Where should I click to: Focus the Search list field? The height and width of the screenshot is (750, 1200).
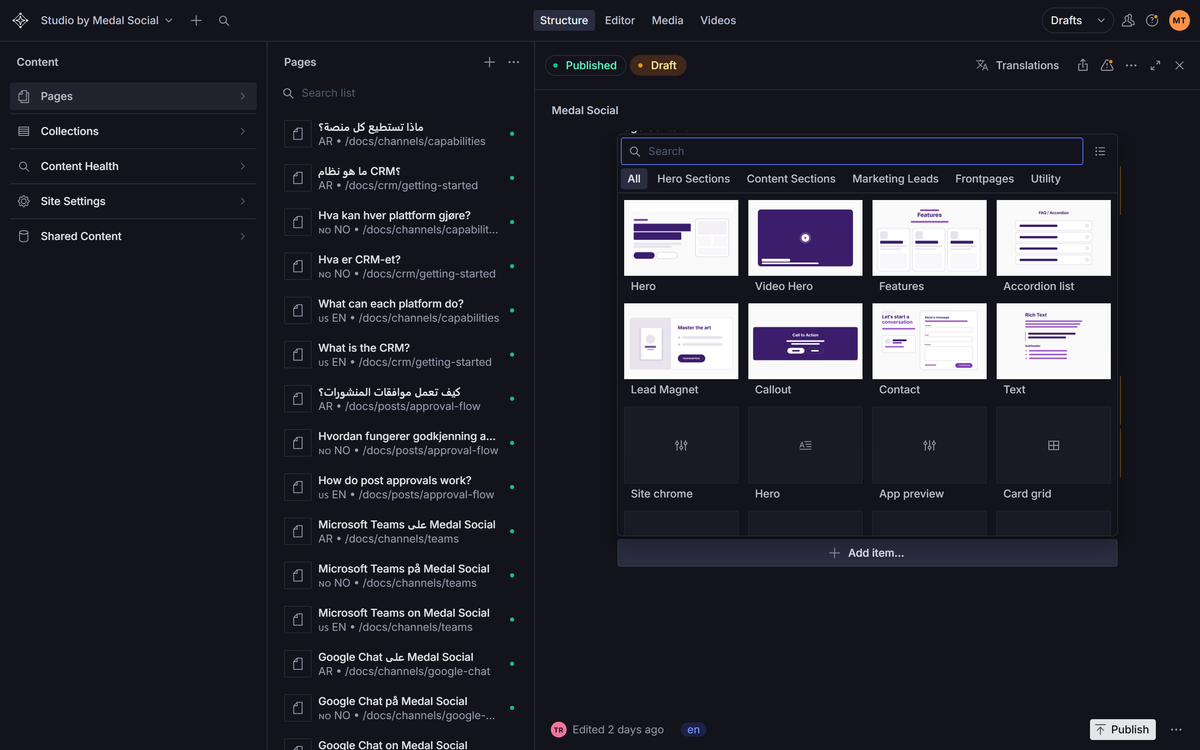point(400,93)
